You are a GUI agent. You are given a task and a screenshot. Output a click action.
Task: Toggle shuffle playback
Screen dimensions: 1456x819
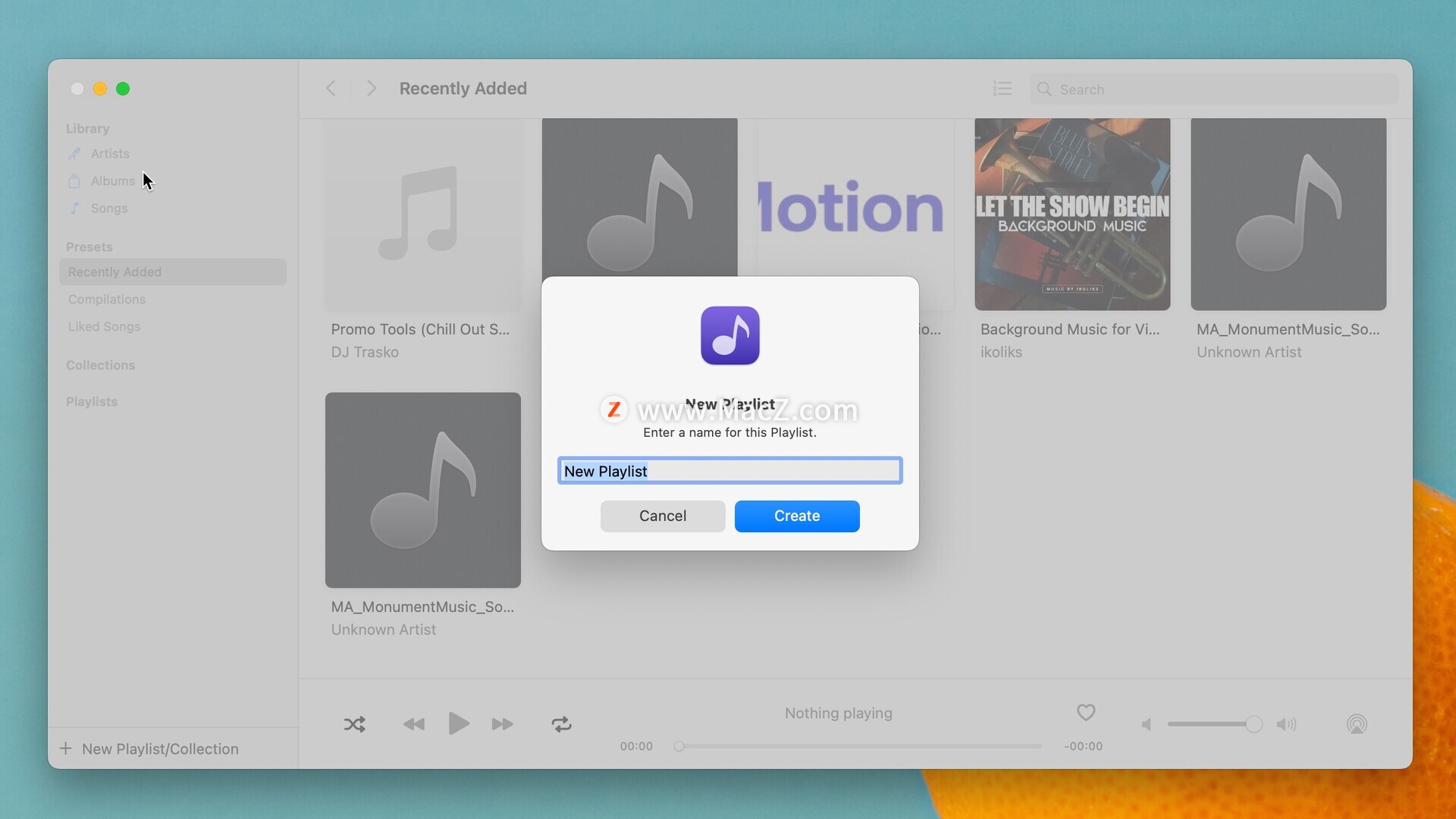(354, 724)
